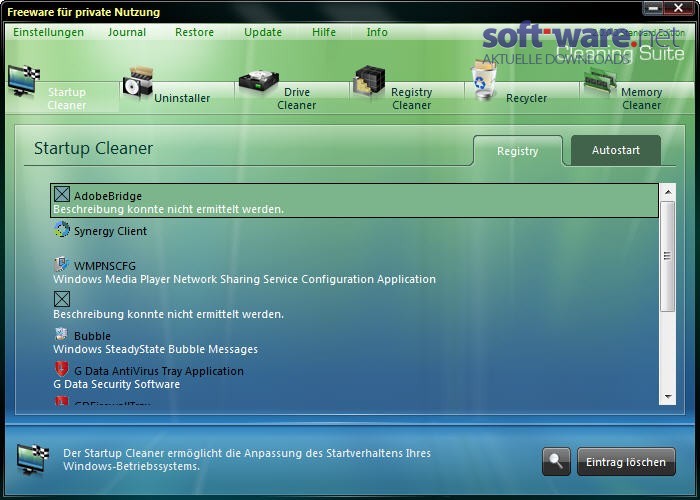Close the Cleaning Suite window
Viewport: 700px width, 500px height.
[679, 8]
